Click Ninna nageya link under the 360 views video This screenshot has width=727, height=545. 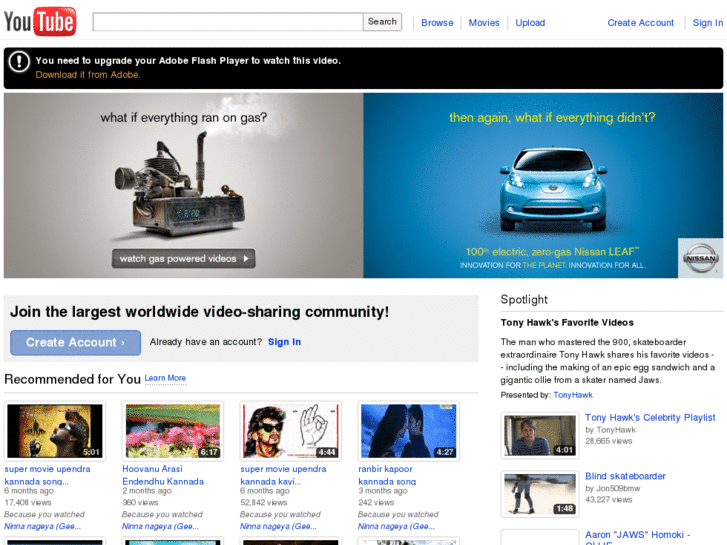tap(160, 526)
